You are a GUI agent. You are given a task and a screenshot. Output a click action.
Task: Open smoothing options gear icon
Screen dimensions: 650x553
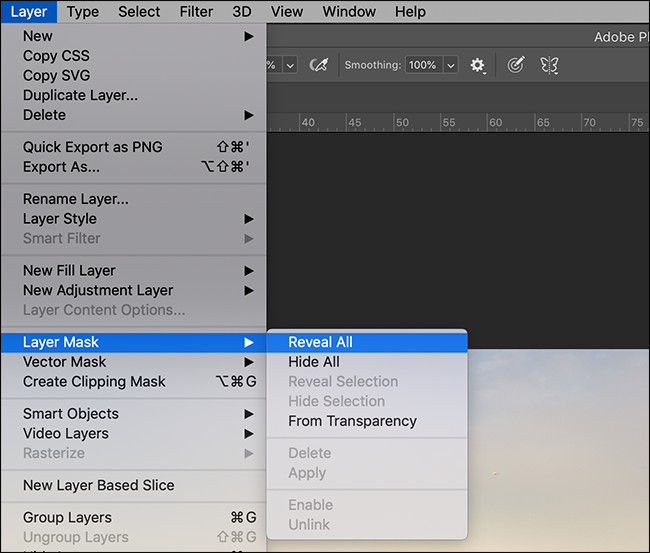477,65
